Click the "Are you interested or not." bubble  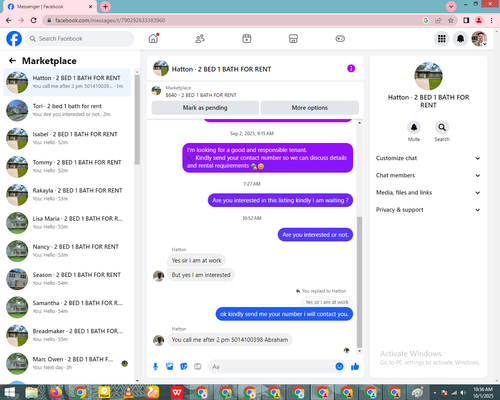click(315, 235)
